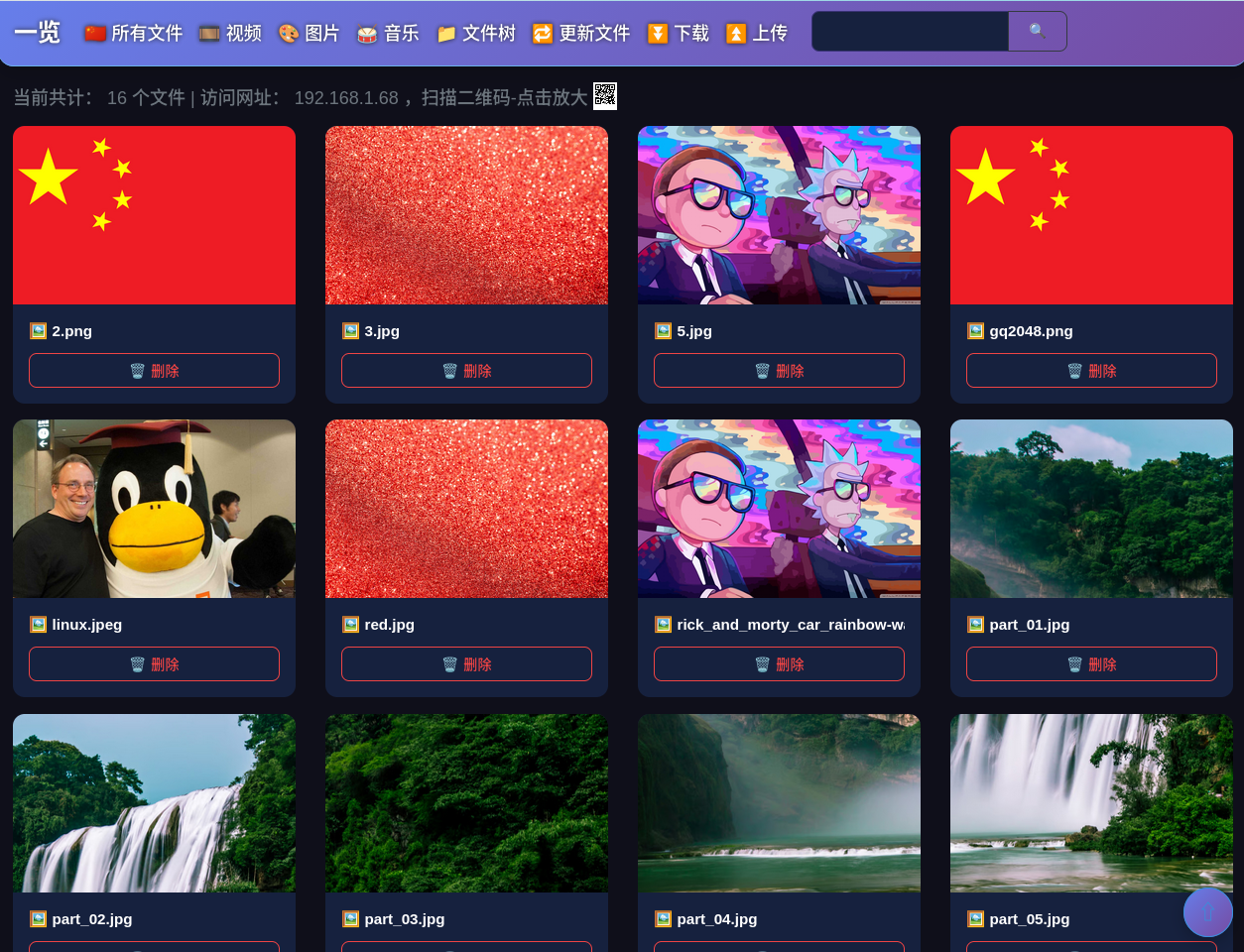
Task: Open the 下载 (Download) page
Action: pos(679,34)
